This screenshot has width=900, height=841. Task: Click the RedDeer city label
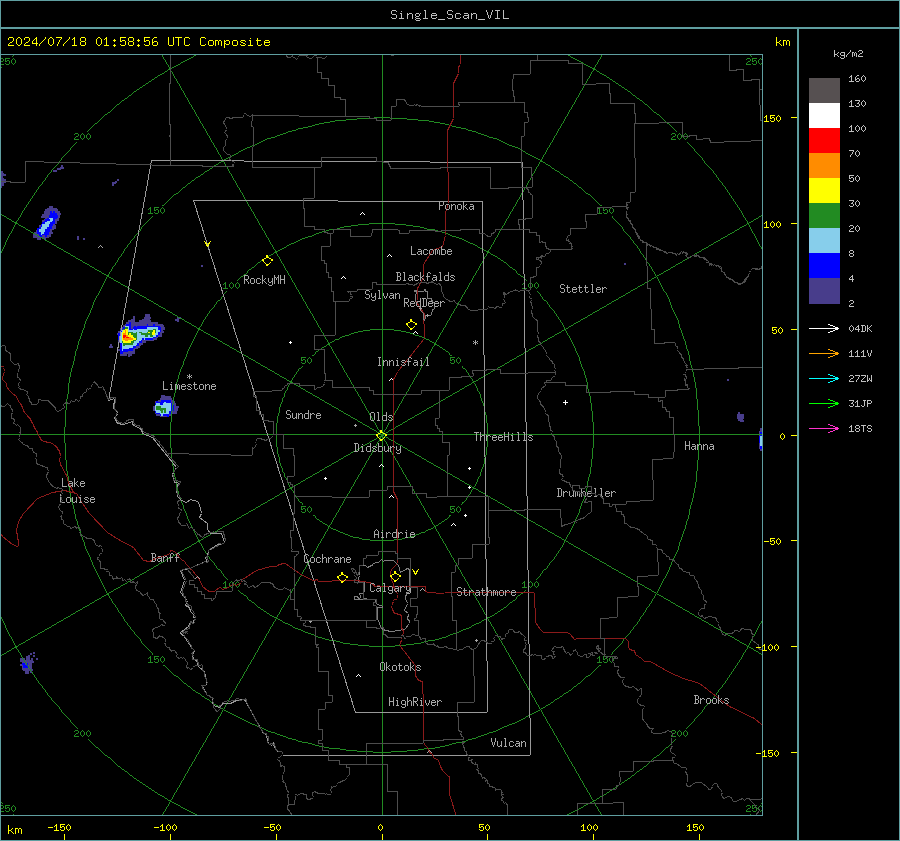pos(424,303)
